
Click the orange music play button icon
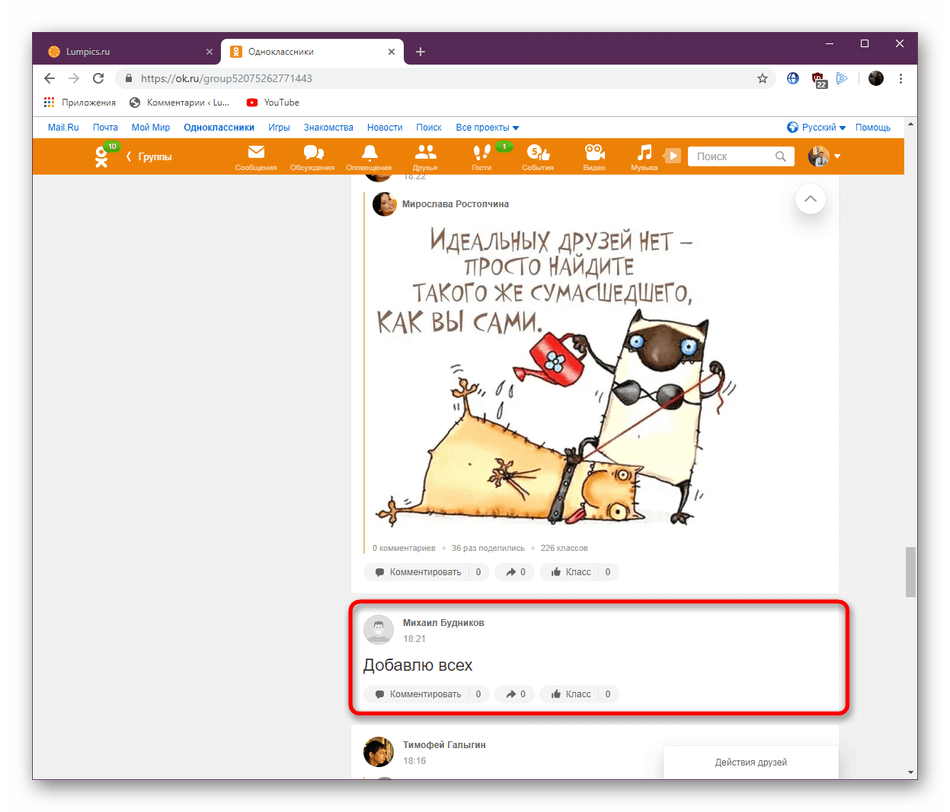click(x=672, y=156)
